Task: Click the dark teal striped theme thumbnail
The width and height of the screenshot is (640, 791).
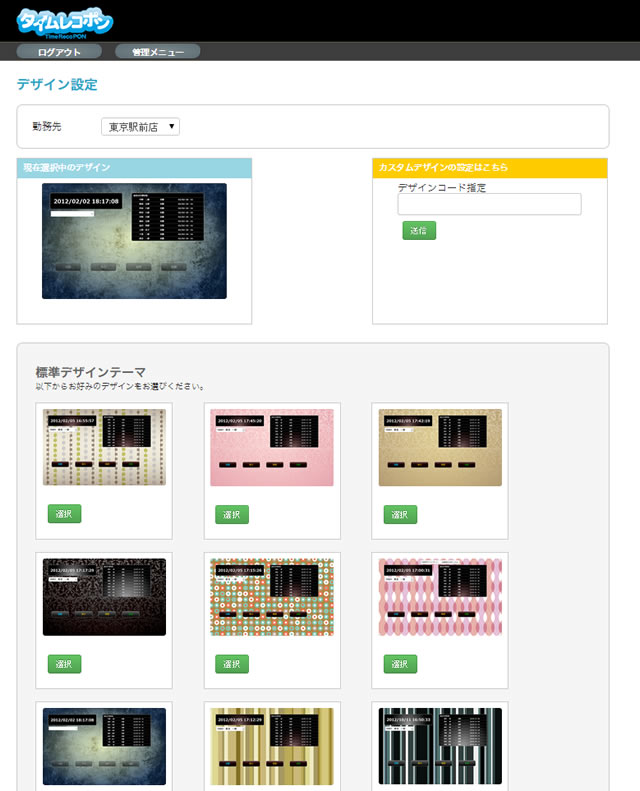Action: (x=440, y=746)
